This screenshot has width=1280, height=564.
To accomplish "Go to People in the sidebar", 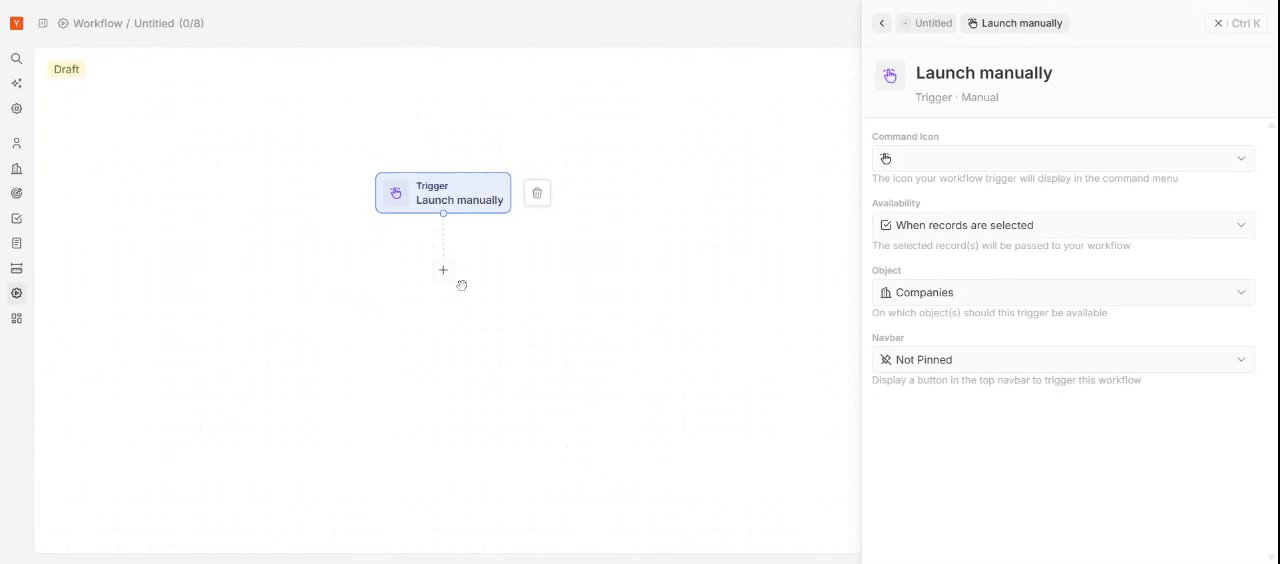I will point(16,144).
